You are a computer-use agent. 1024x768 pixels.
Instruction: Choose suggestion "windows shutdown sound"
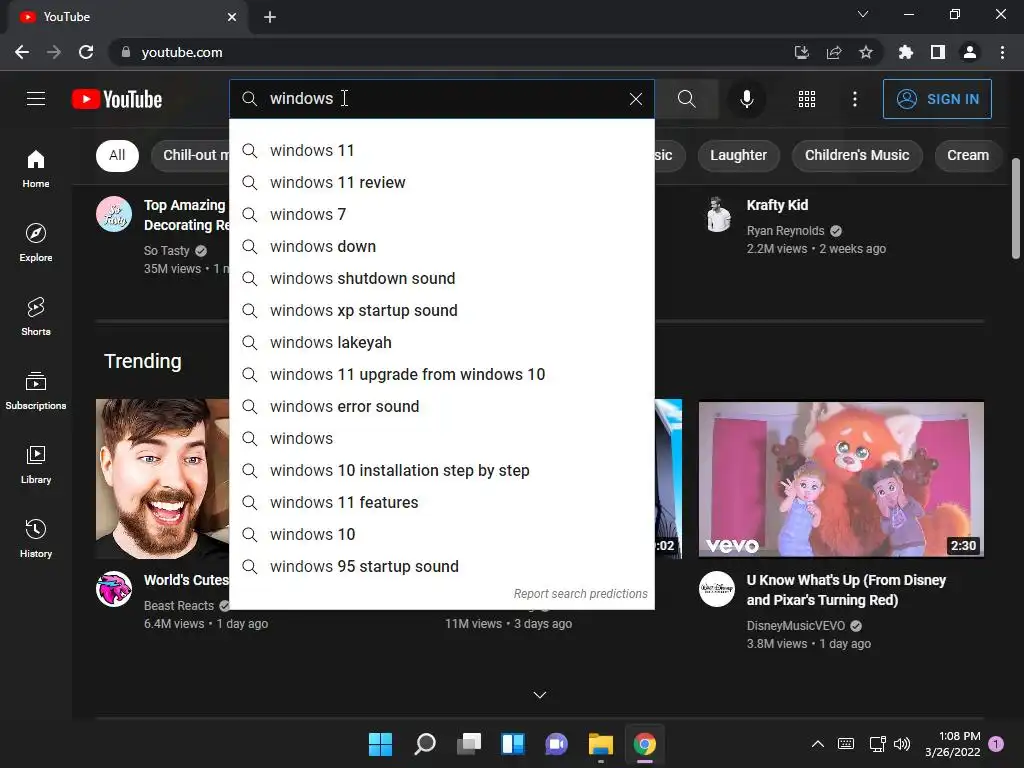tap(442, 278)
